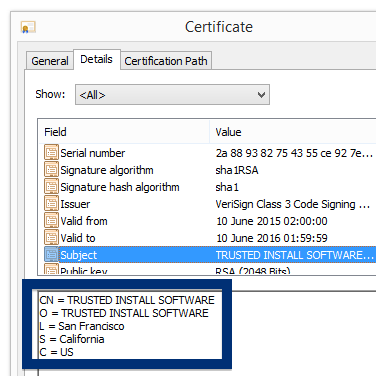Click the C = US line
This screenshot has height=376, width=376.
coord(56,352)
